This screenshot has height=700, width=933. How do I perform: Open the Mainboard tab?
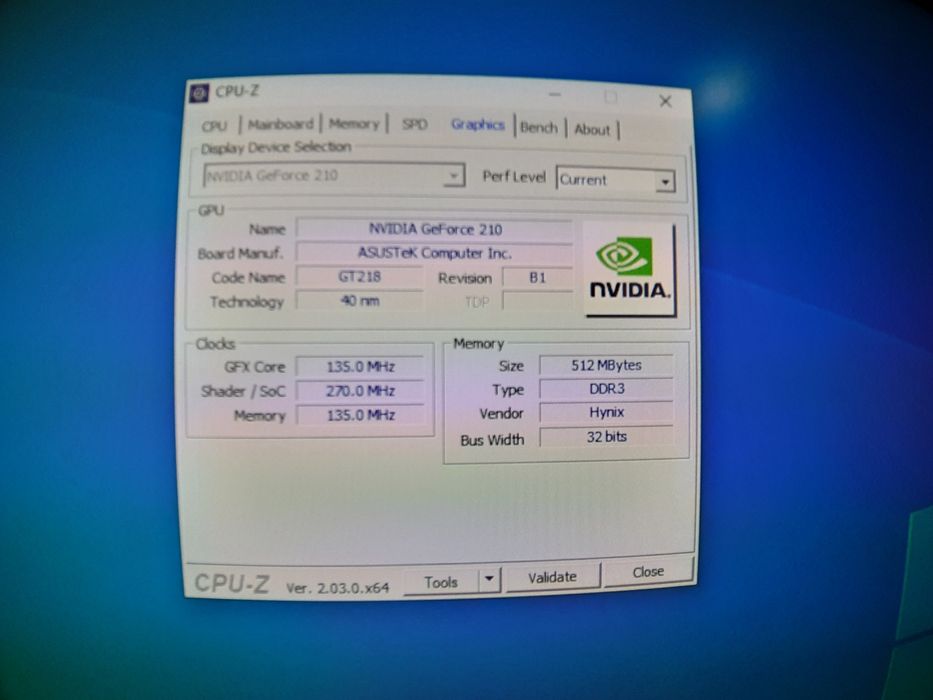[x=280, y=124]
